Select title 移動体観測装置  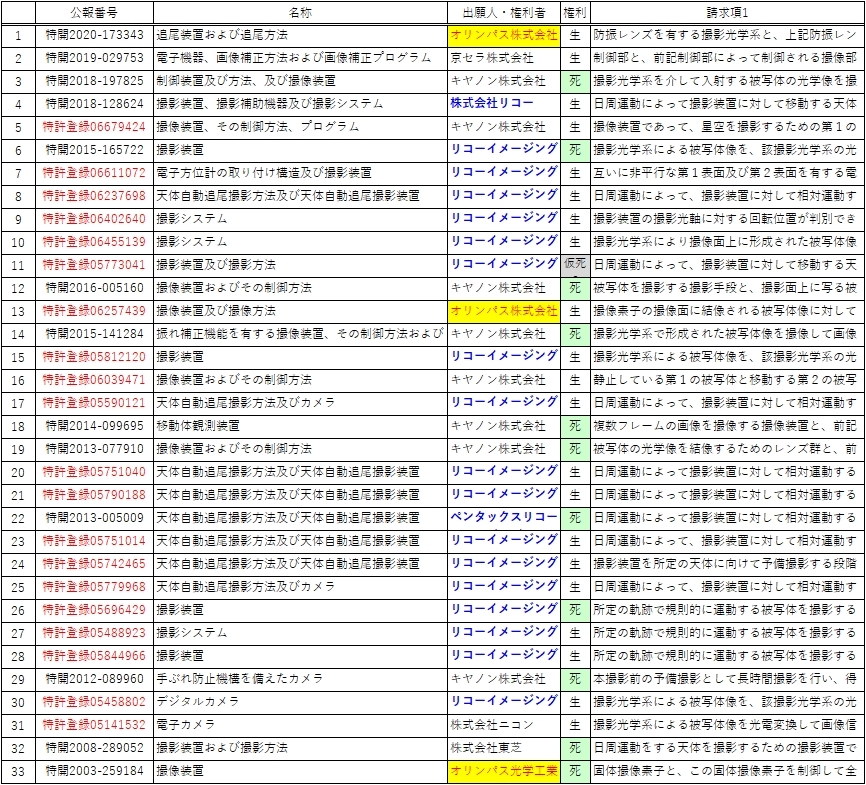[x=198, y=426]
